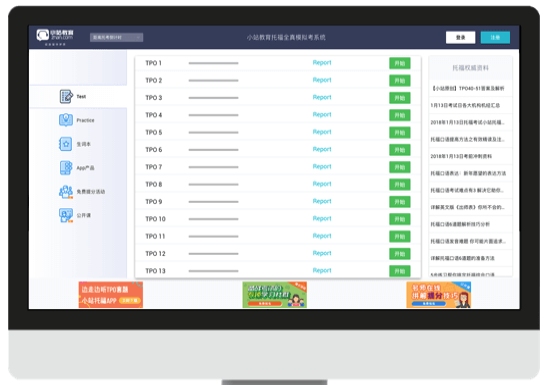Open the public class (公开课) icon
549x385 pixels.
66,215
